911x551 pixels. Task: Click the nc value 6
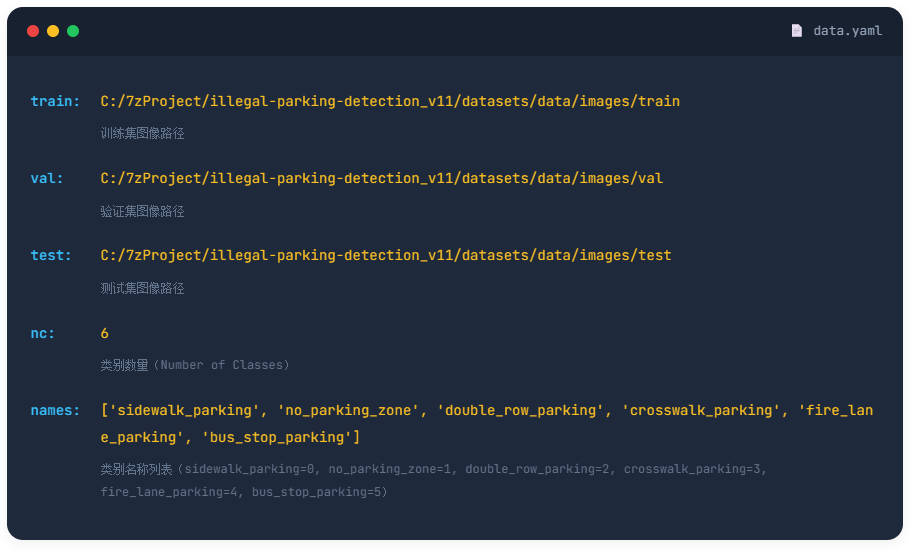click(105, 333)
